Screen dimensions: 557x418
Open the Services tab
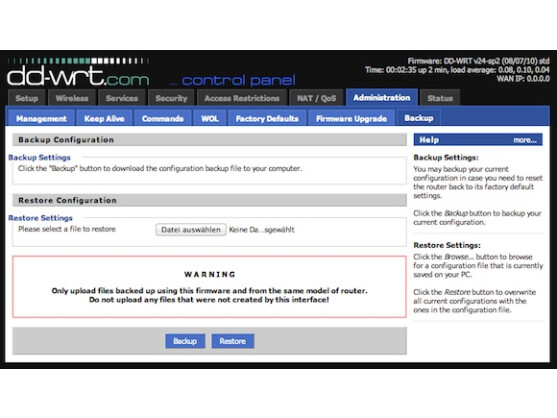click(122, 98)
